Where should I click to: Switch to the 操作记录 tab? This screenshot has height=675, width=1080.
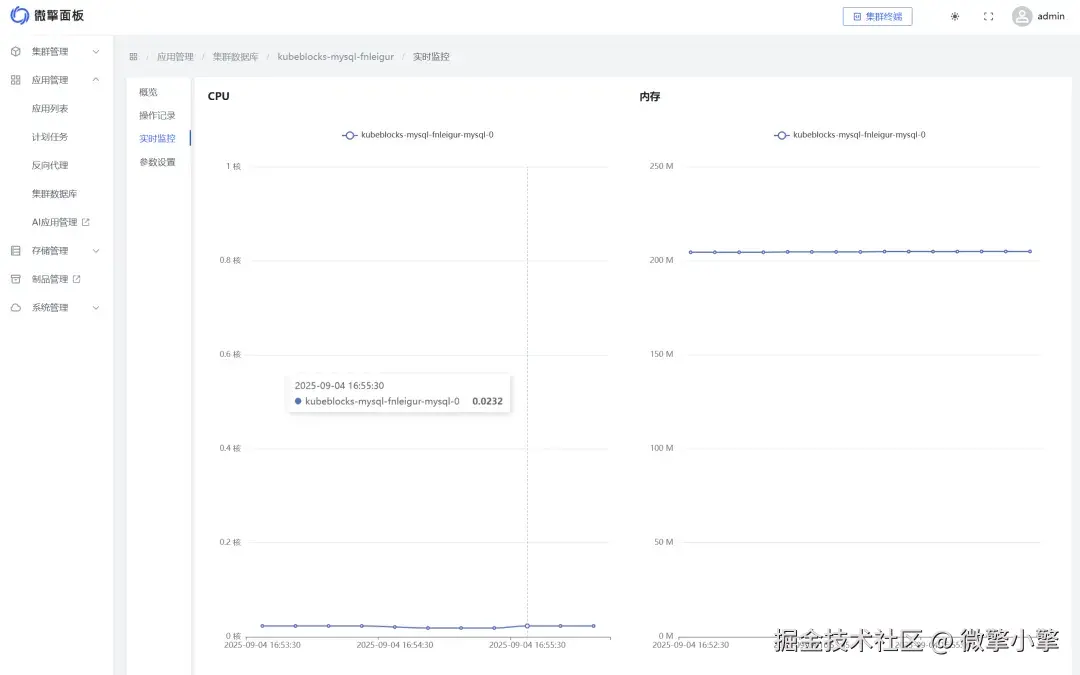[x=157, y=115]
